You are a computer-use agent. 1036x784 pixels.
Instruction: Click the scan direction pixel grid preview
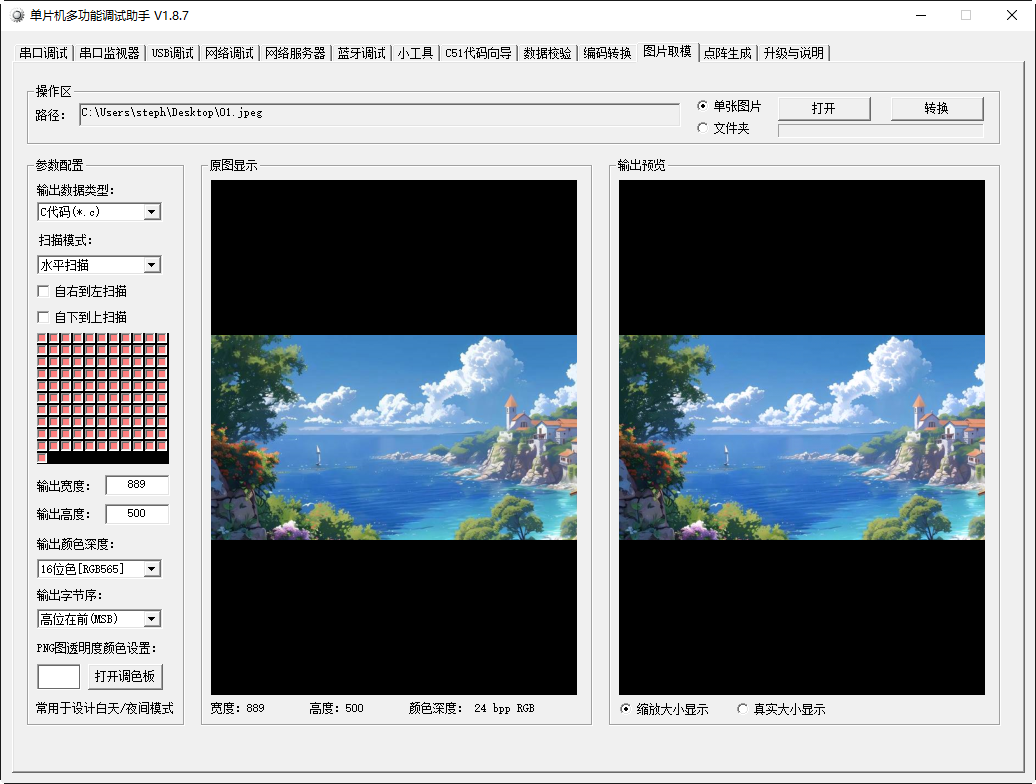pyautogui.click(x=103, y=398)
